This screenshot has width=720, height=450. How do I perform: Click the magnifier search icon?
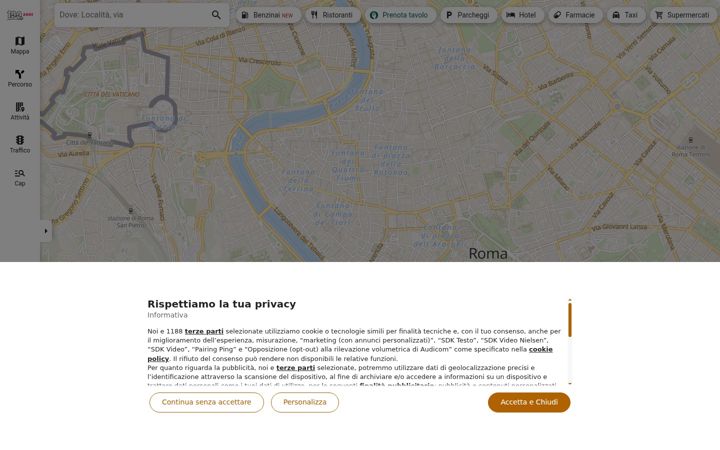(x=216, y=15)
